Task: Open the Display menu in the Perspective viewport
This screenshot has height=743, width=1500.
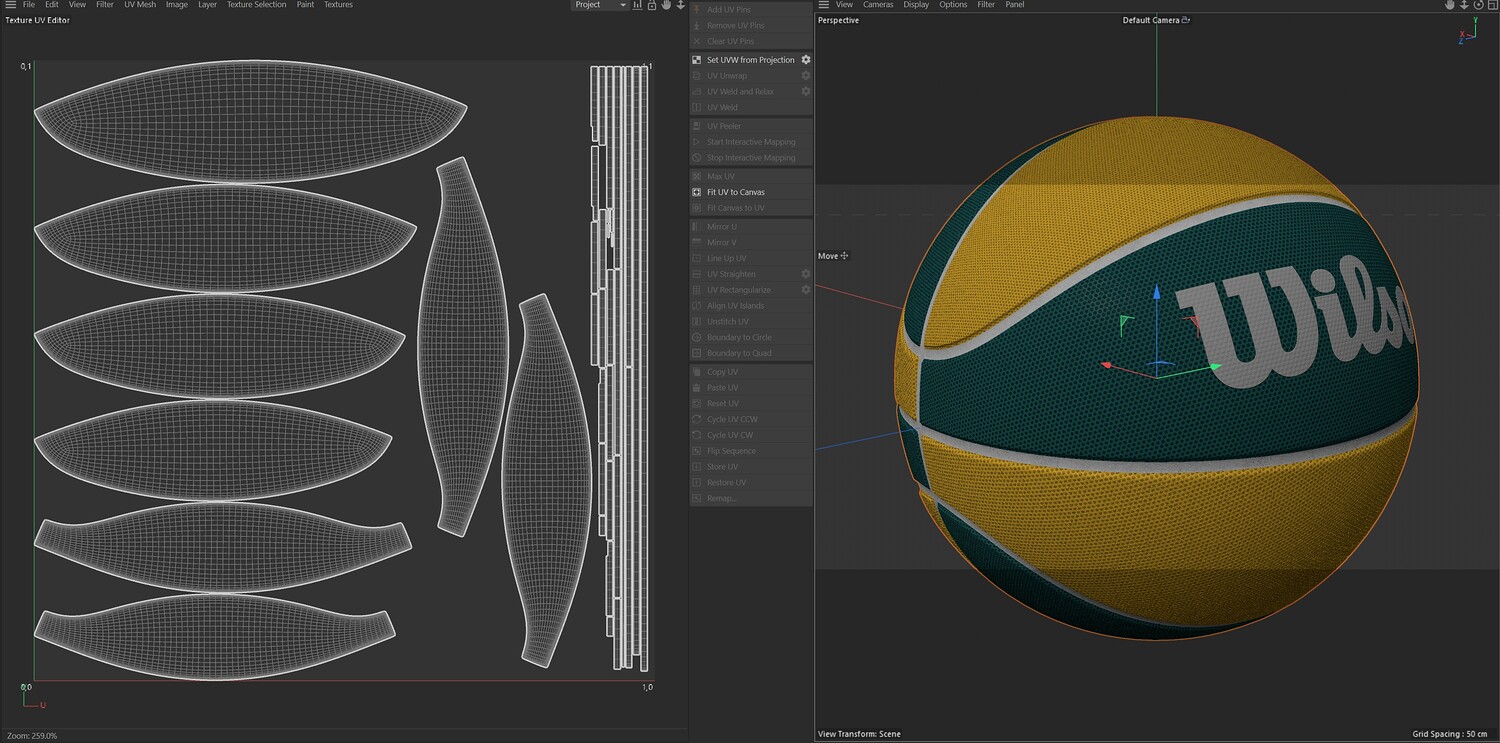Action: tap(916, 5)
